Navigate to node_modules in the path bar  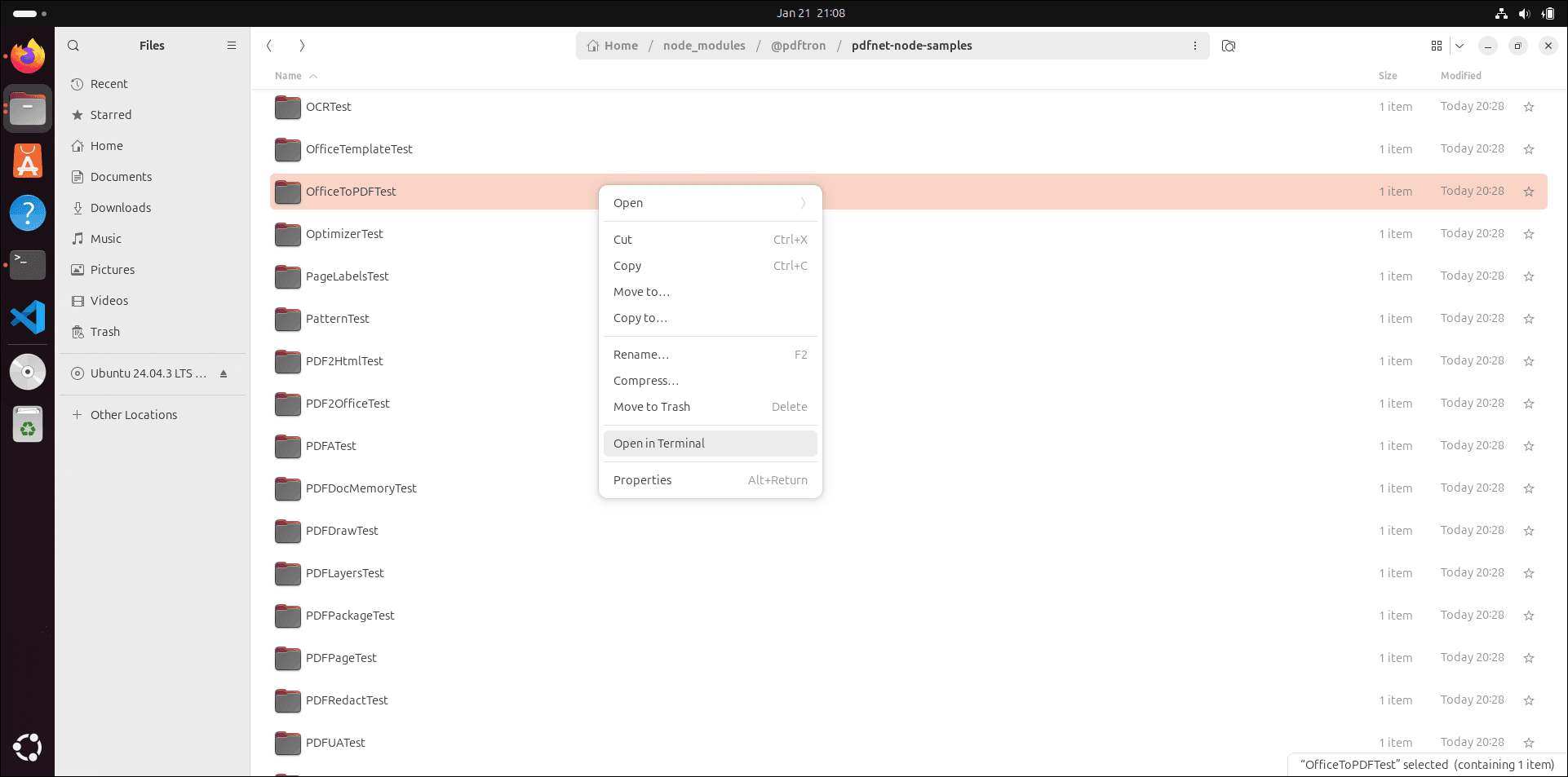click(x=704, y=46)
